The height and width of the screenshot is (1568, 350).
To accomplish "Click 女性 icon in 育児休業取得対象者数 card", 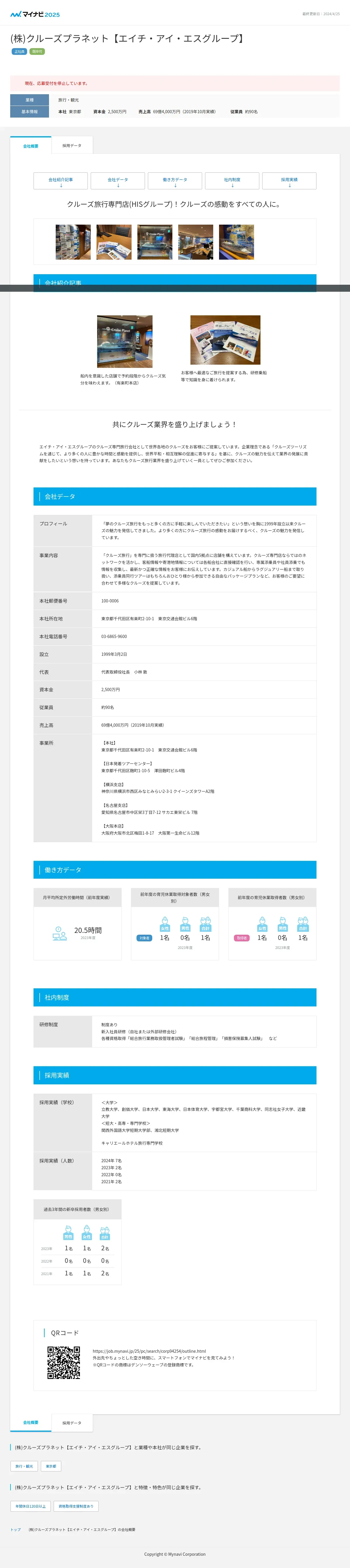I will click(x=165, y=924).
